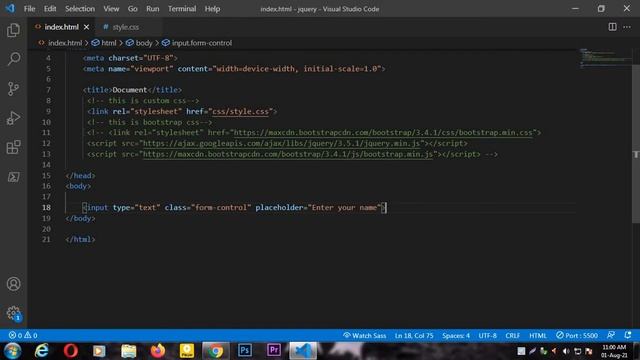Click the volume speaker tray icon
This screenshot has width=640, height=360.
pyautogui.click(x=566, y=351)
